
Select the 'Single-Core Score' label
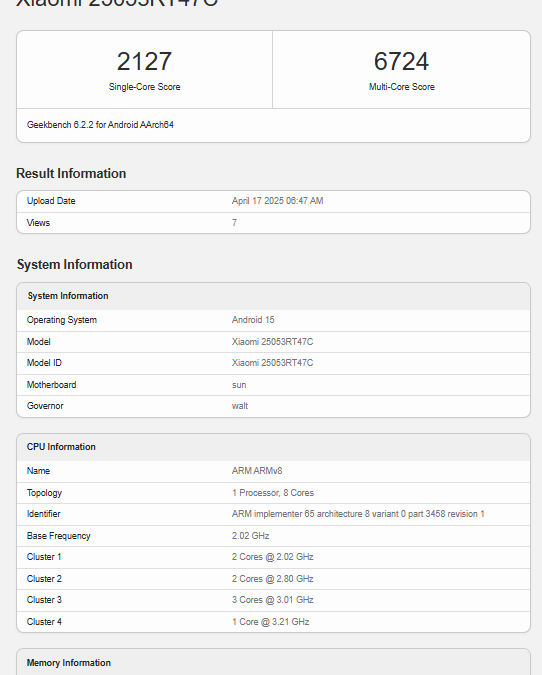(144, 87)
